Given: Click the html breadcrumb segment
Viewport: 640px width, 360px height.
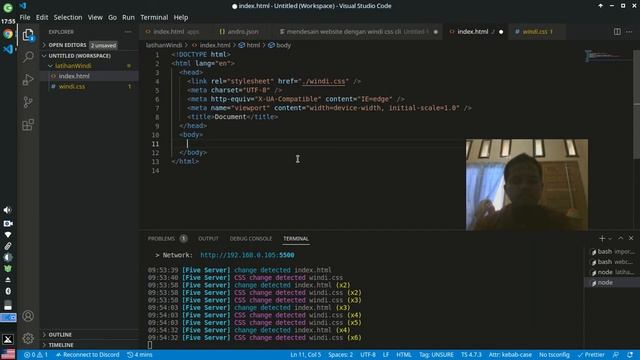Looking at the screenshot, I should (x=249, y=45).
